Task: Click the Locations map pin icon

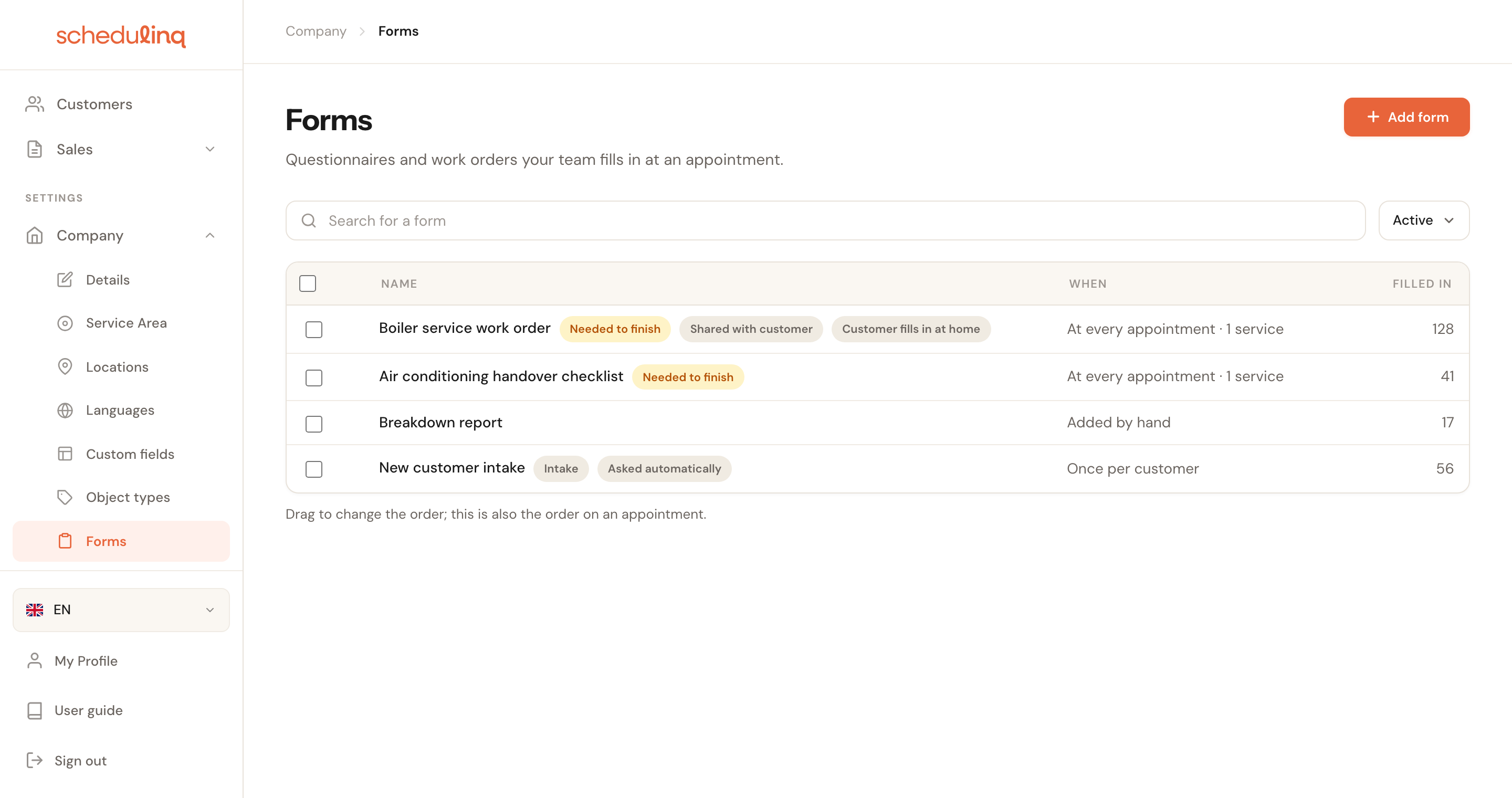Action: click(x=65, y=367)
